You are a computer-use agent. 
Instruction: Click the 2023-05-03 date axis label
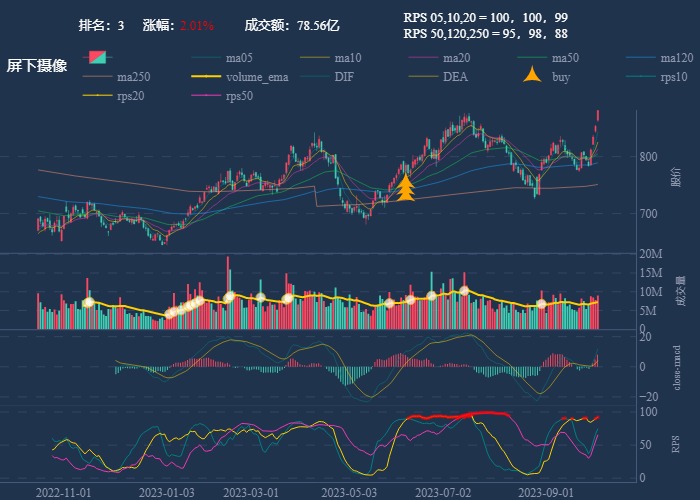click(x=350, y=492)
